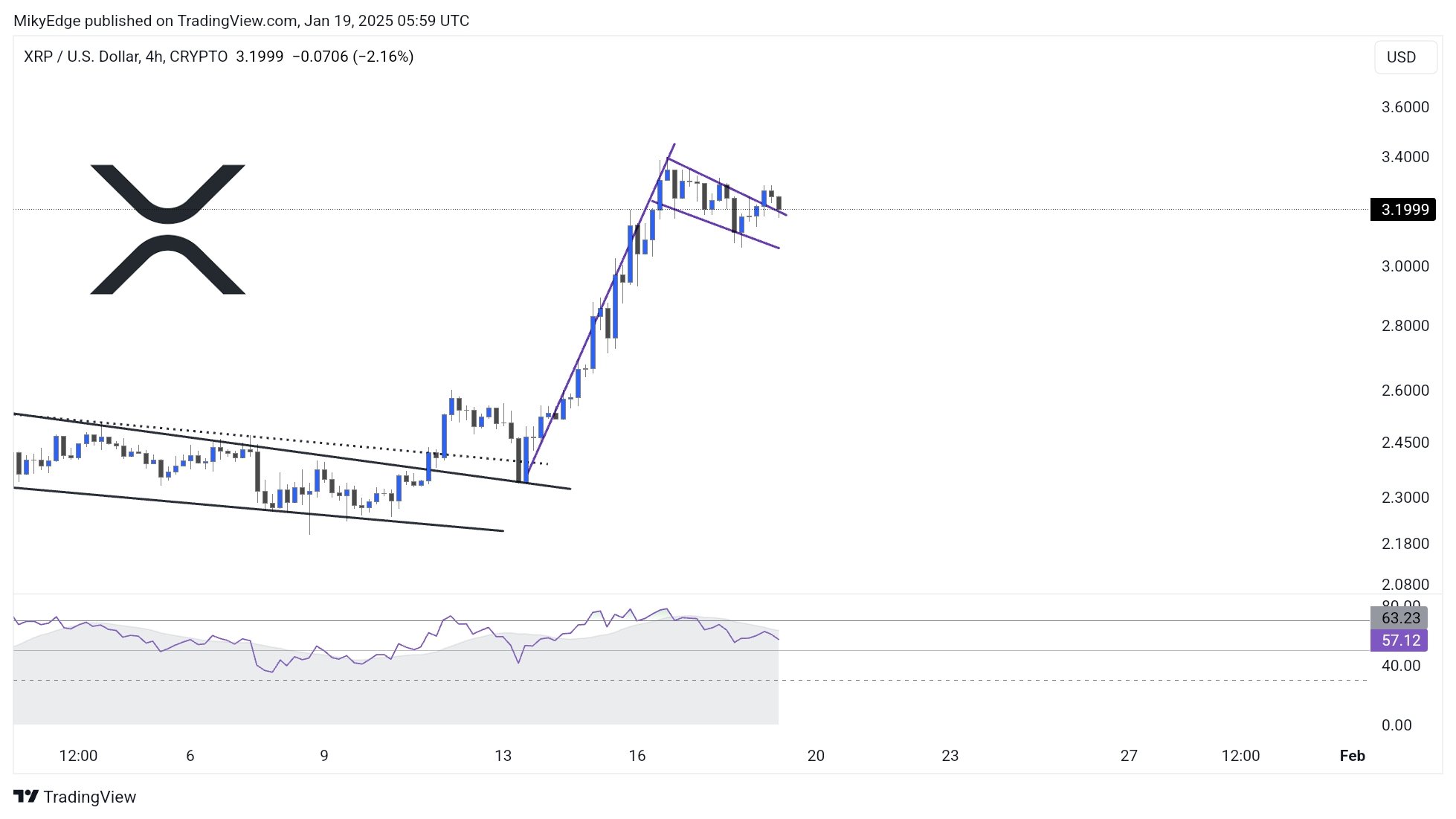Click the 2.0800 price axis label
Screen dimensions: 1456x819
(x=1405, y=585)
